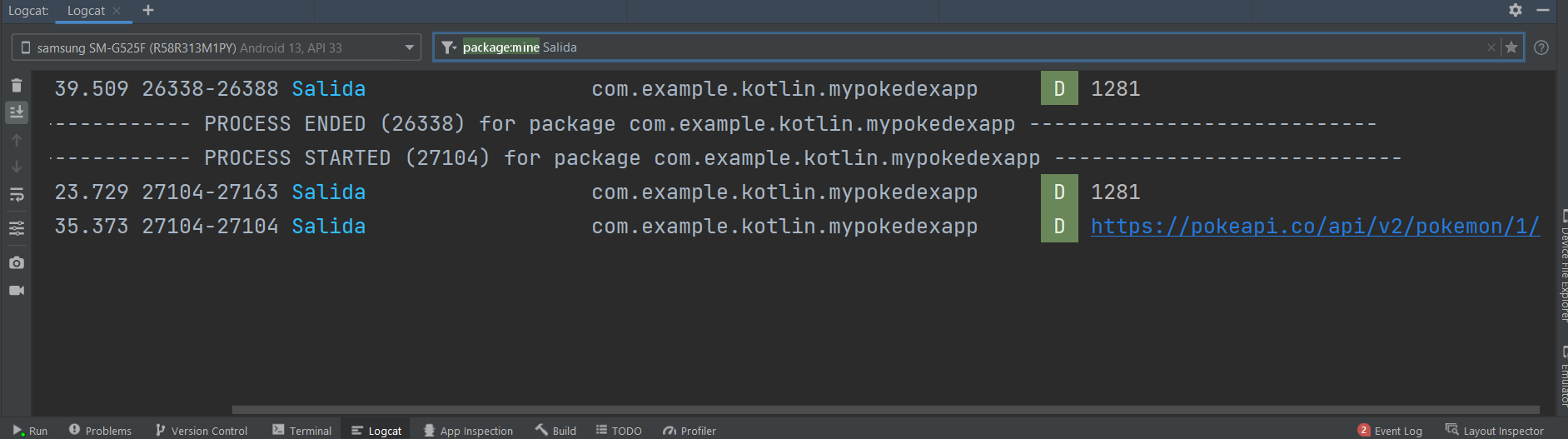Open the Layout Inspector
Image resolution: width=1568 pixels, height=439 pixels.
(x=1495, y=430)
